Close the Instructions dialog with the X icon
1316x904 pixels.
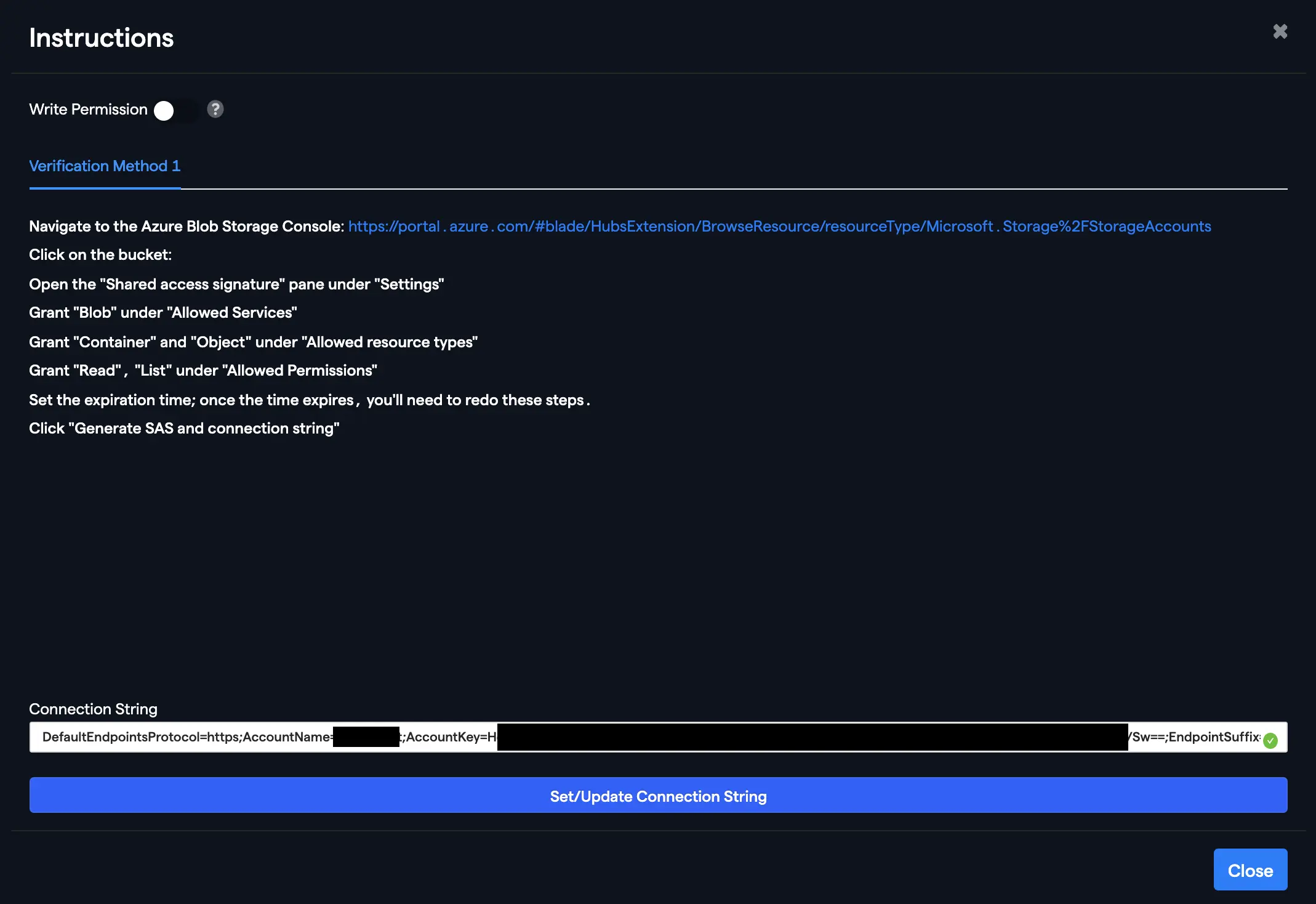click(1280, 31)
